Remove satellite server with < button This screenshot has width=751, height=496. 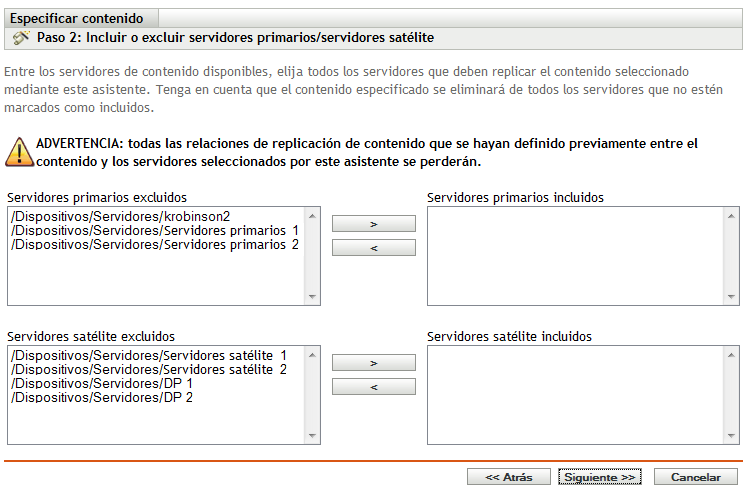[373, 386]
